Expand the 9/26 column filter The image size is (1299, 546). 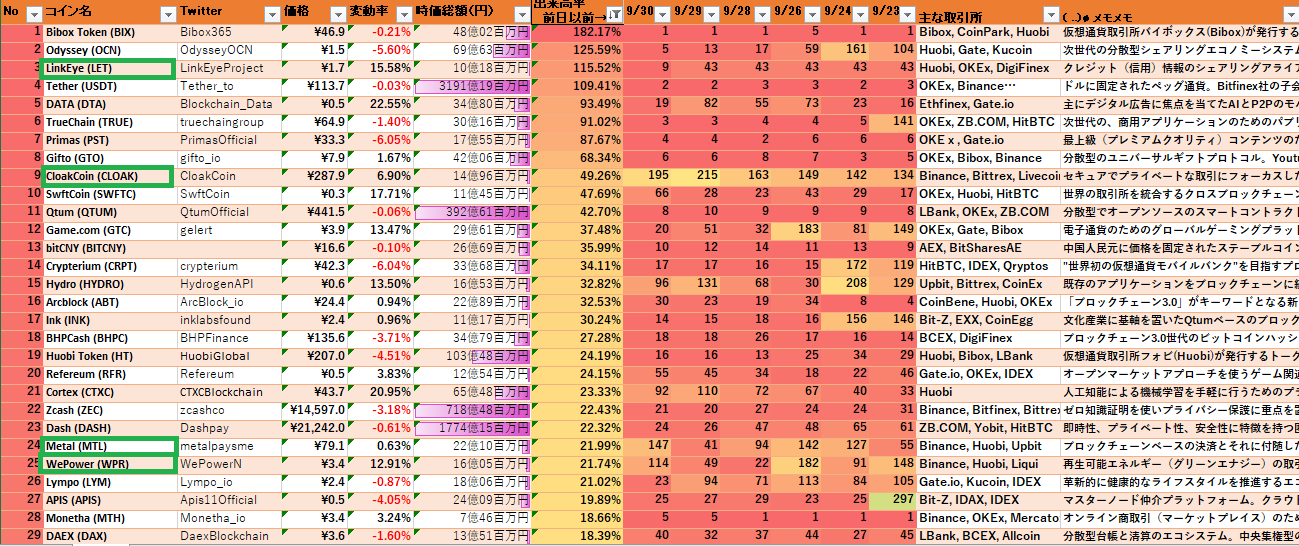pos(811,14)
